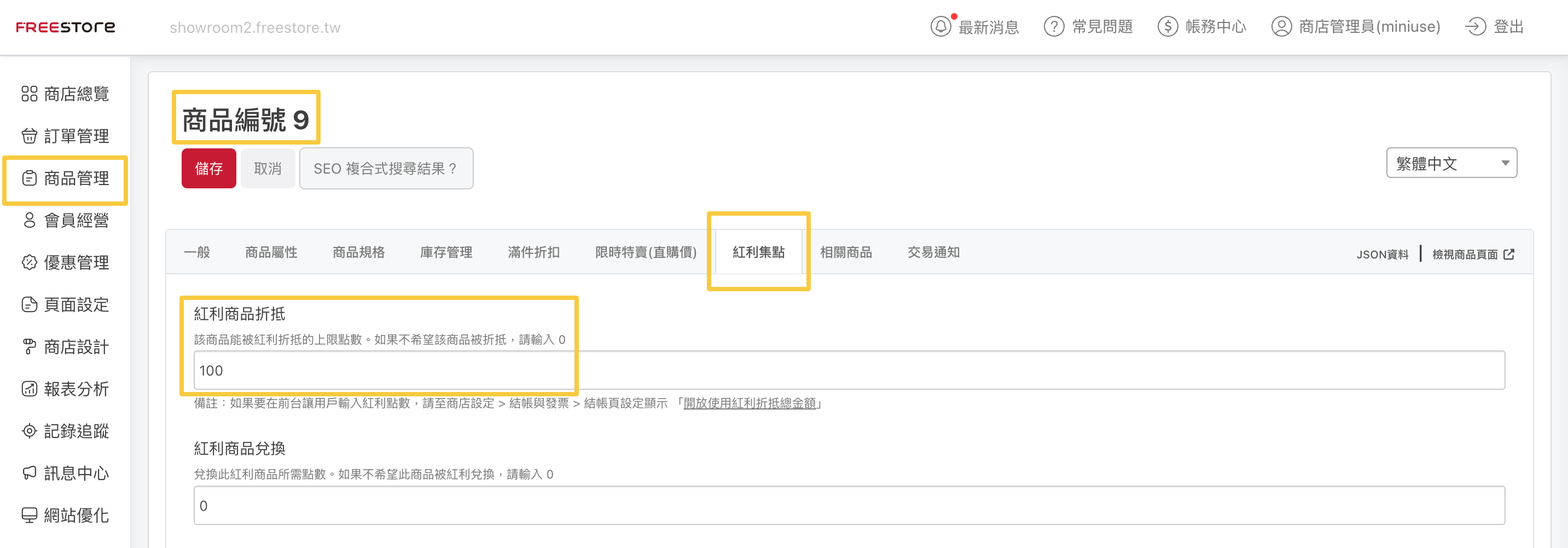This screenshot has width=1568, height=548.
Task: Click the 優惠管理 discount badge icon
Action: tap(29, 262)
